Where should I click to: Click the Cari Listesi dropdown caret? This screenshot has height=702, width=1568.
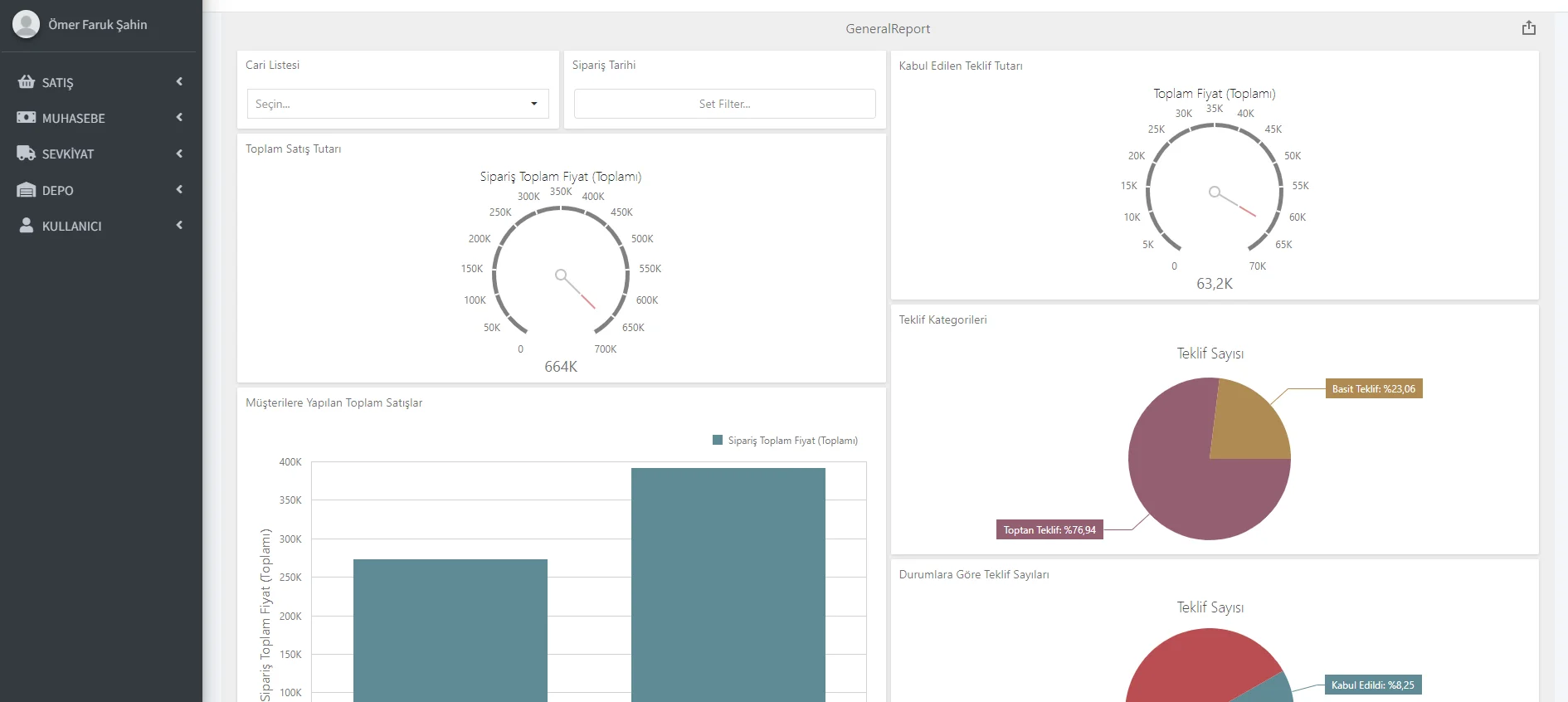point(534,104)
